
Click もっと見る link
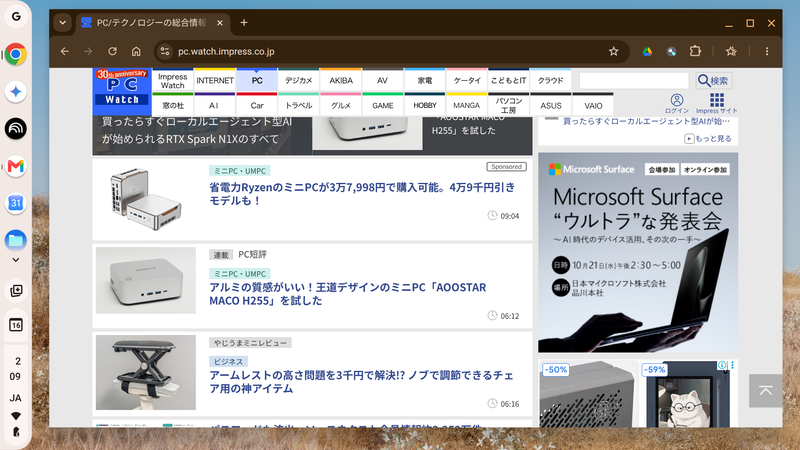[x=708, y=138]
